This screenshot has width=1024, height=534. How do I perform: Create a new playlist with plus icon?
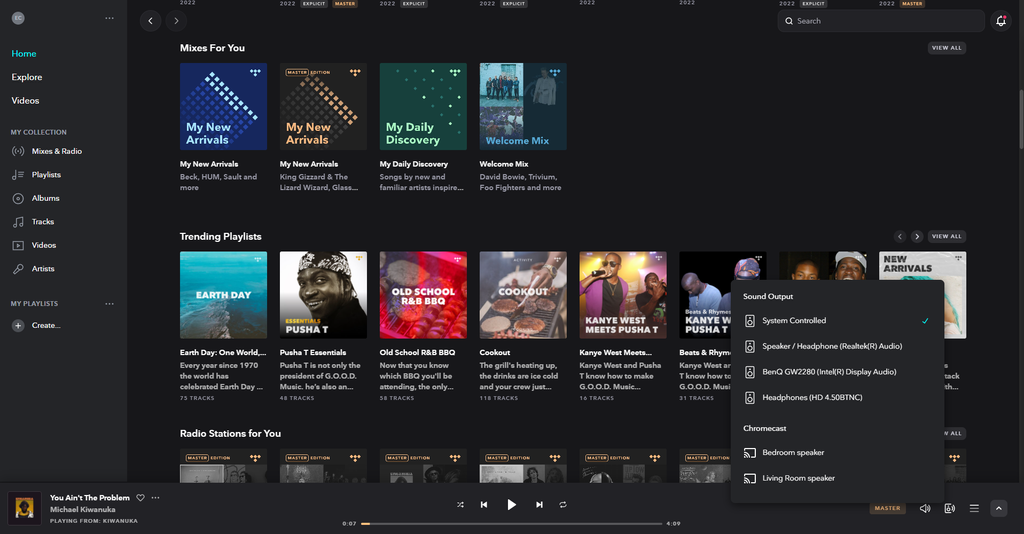18,325
